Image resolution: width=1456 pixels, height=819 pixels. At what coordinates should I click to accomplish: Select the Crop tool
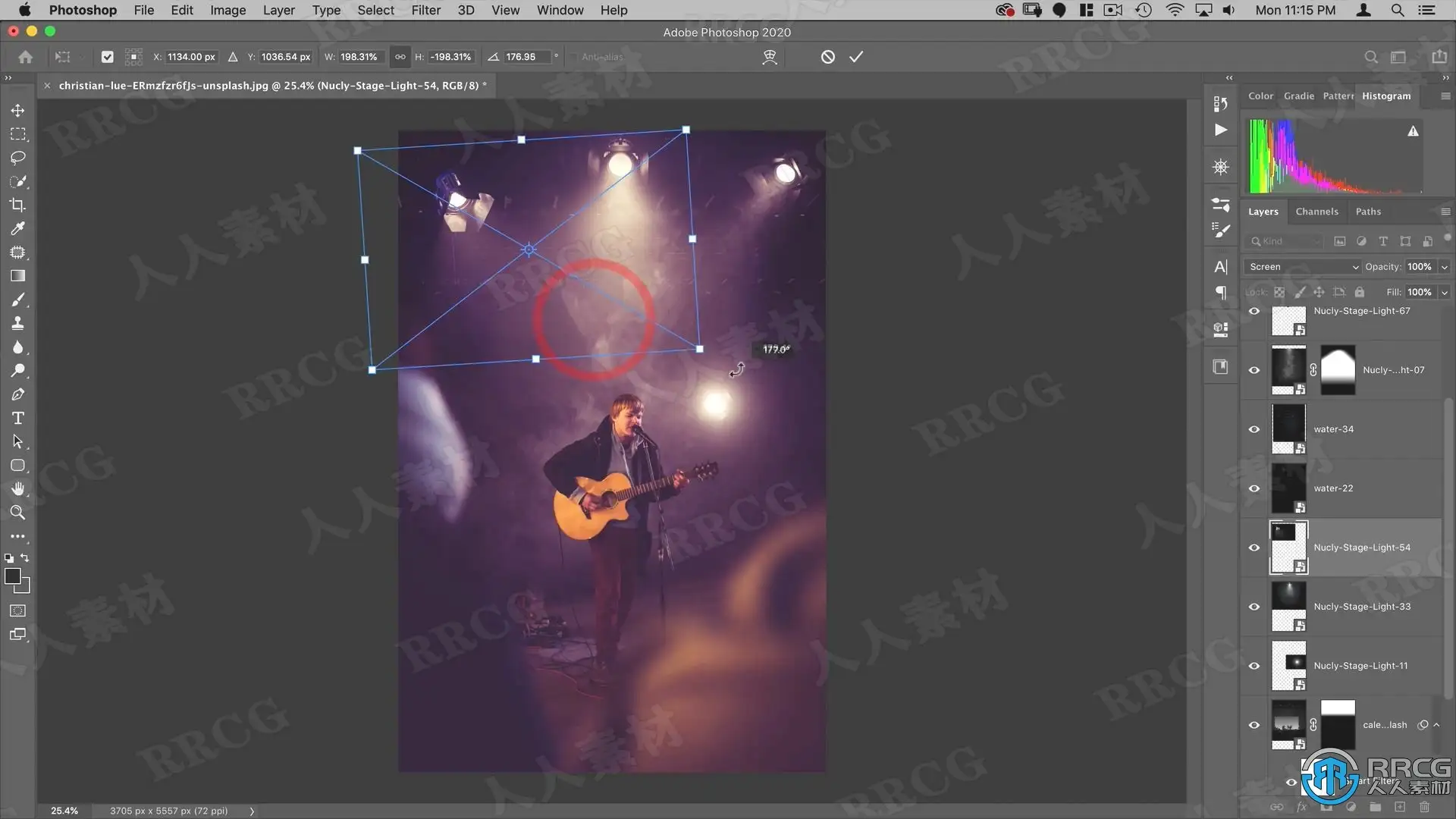(x=17, y=205)
